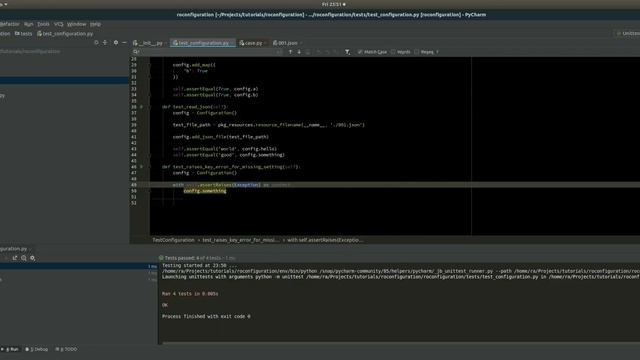
Task: Jump to previous search occurrence arrow
Action: pyautogui.click(x=290, y=52)
